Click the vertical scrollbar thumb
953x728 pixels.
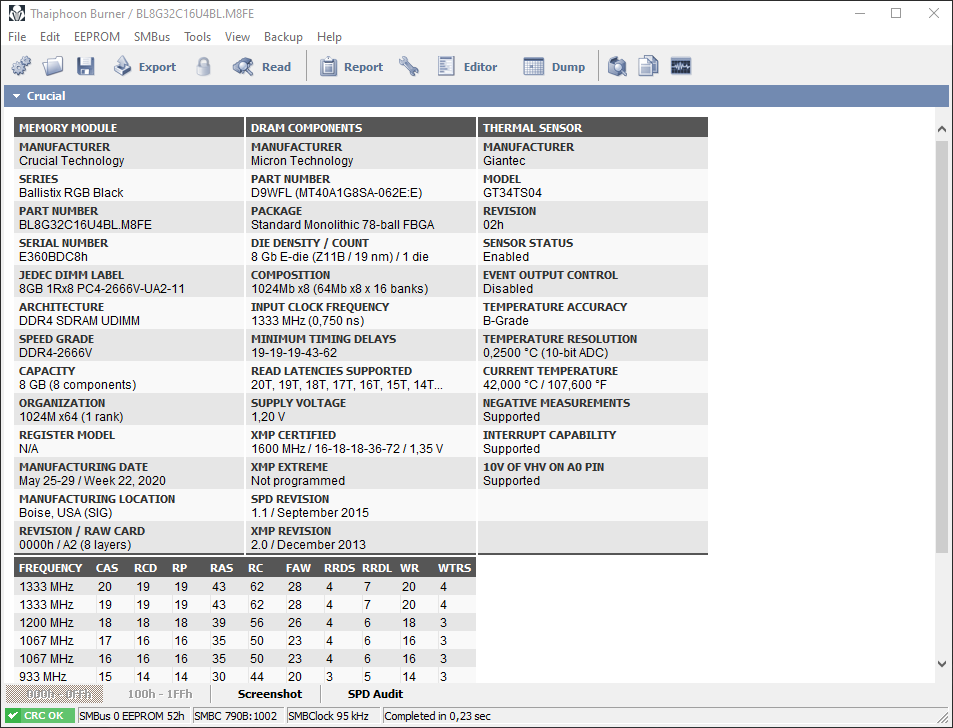[x=941, y=346]
